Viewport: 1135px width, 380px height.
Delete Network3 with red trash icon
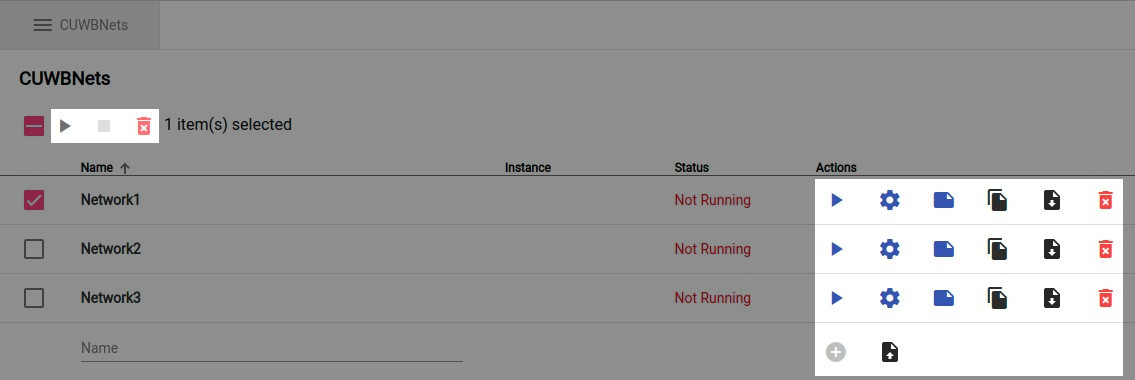1105,298
